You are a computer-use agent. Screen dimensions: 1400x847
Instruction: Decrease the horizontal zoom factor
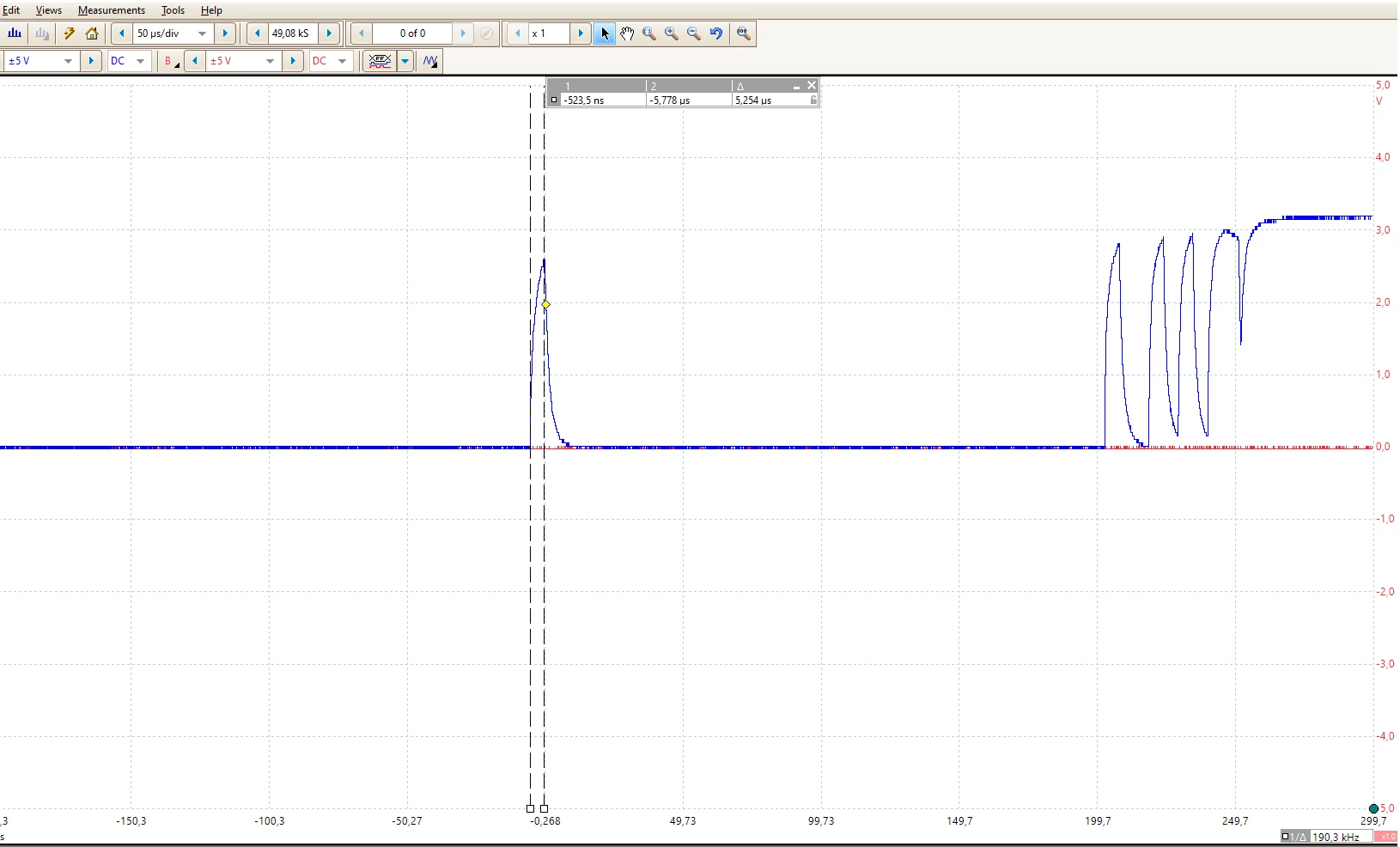517,34
